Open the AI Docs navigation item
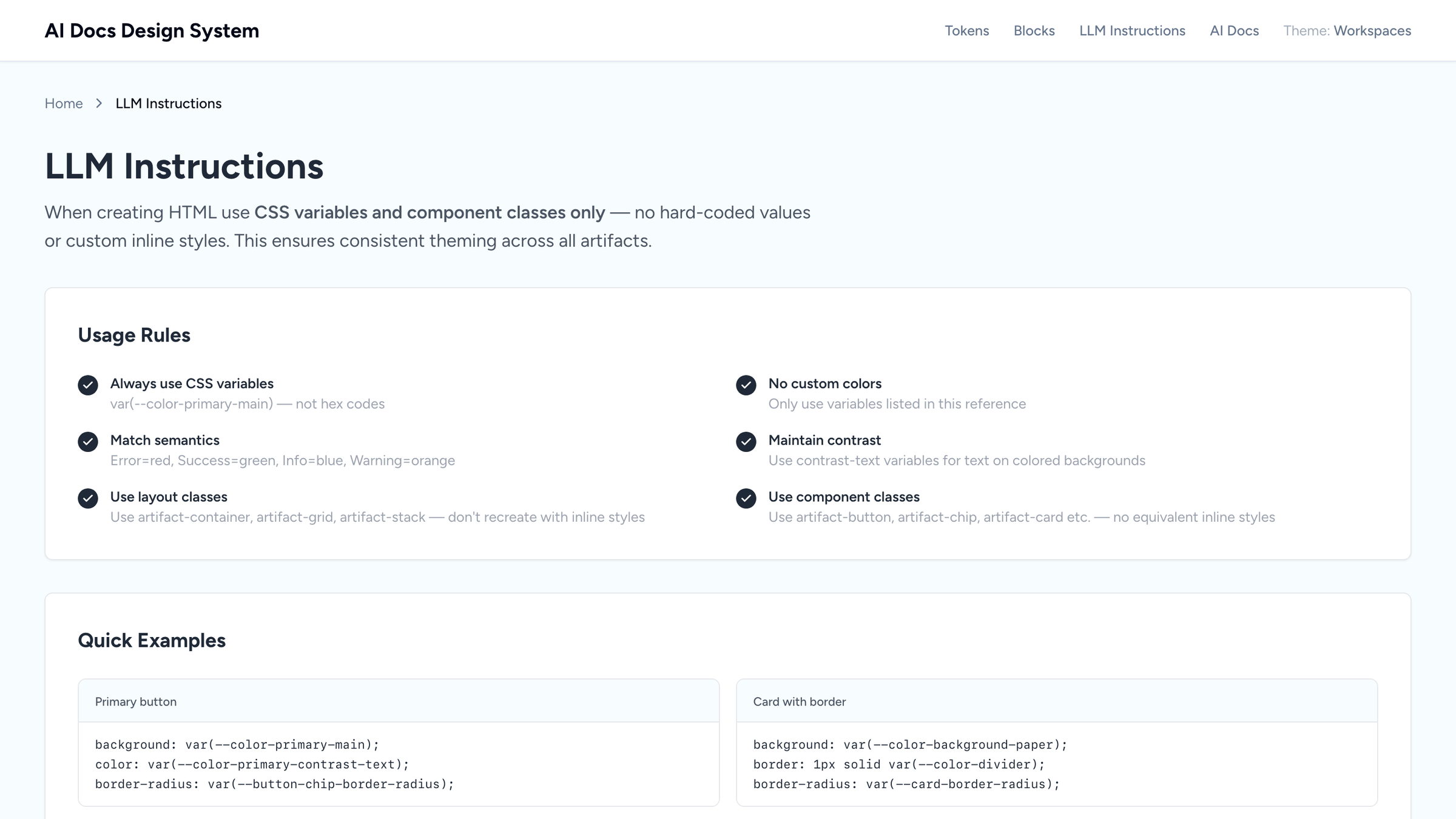This screenshot has width=1456, height=819. point(1234,30)
